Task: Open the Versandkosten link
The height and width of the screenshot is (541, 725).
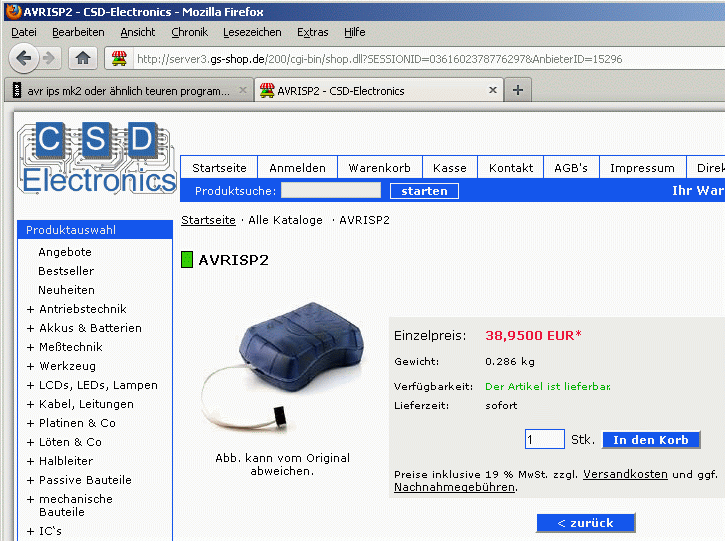Action: click(625, 474)
